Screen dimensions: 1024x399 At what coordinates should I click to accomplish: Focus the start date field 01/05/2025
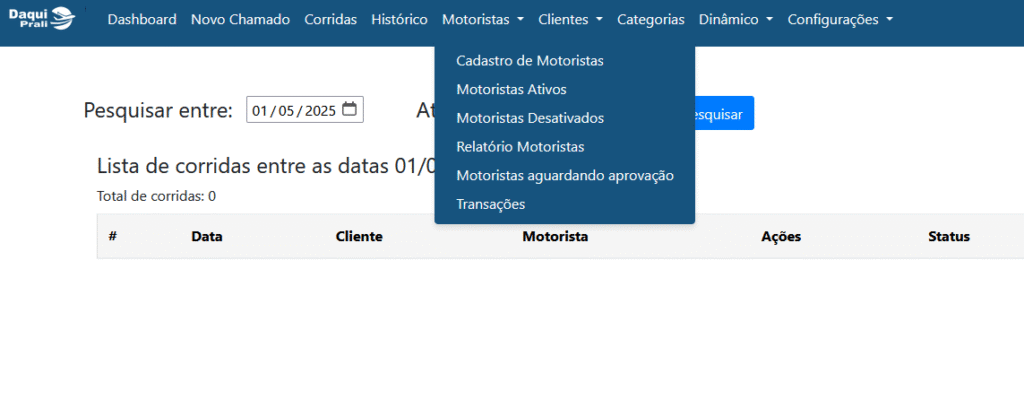pyautogui.click(x=304, y=110)
